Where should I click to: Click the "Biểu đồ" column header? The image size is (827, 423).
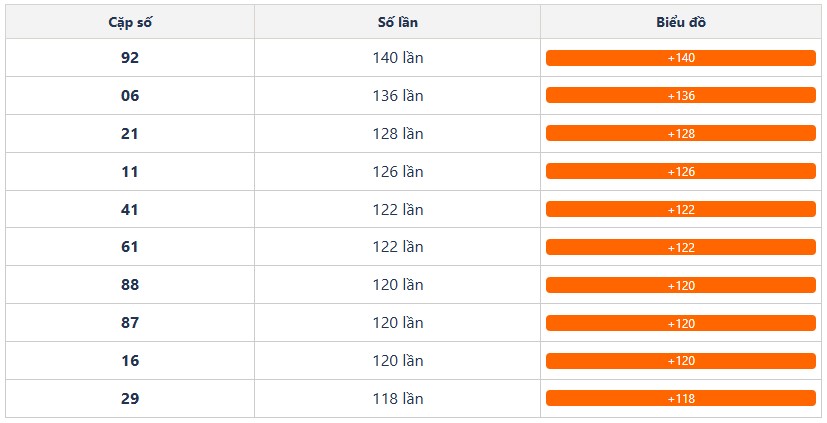tap(680, 22)
